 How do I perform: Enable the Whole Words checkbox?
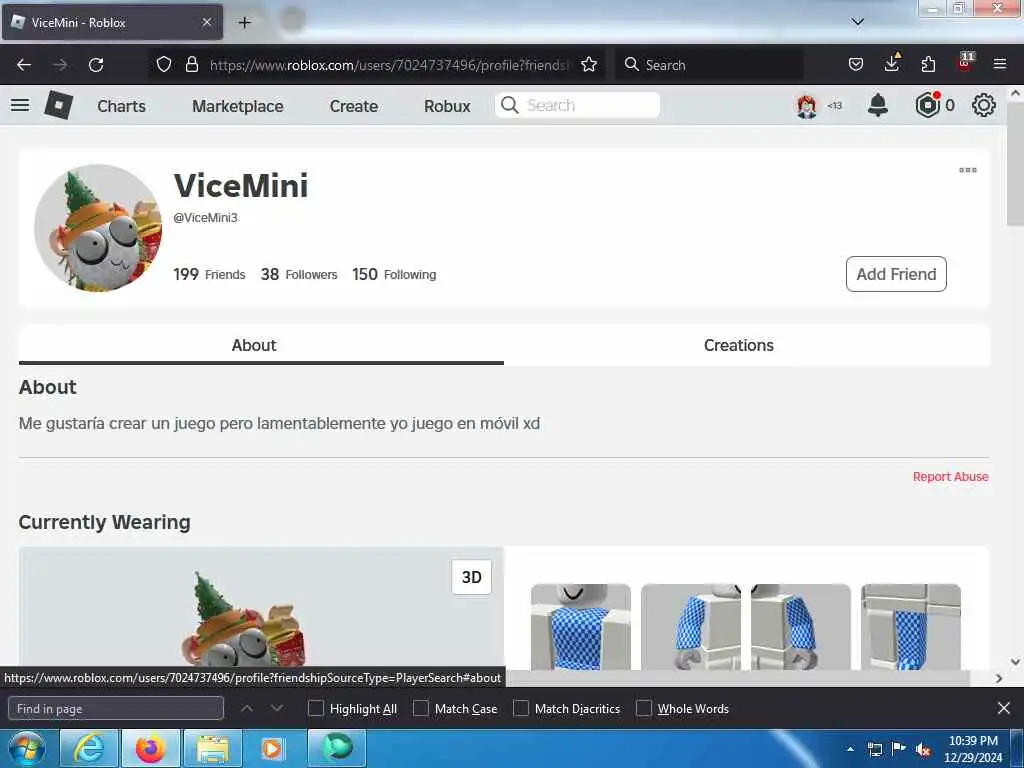(644, 708)
